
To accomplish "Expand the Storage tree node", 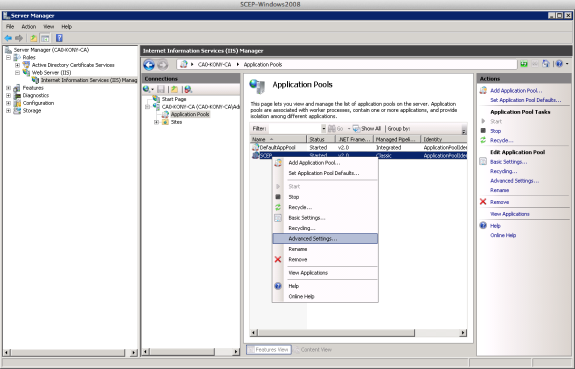I will [8, 111].
